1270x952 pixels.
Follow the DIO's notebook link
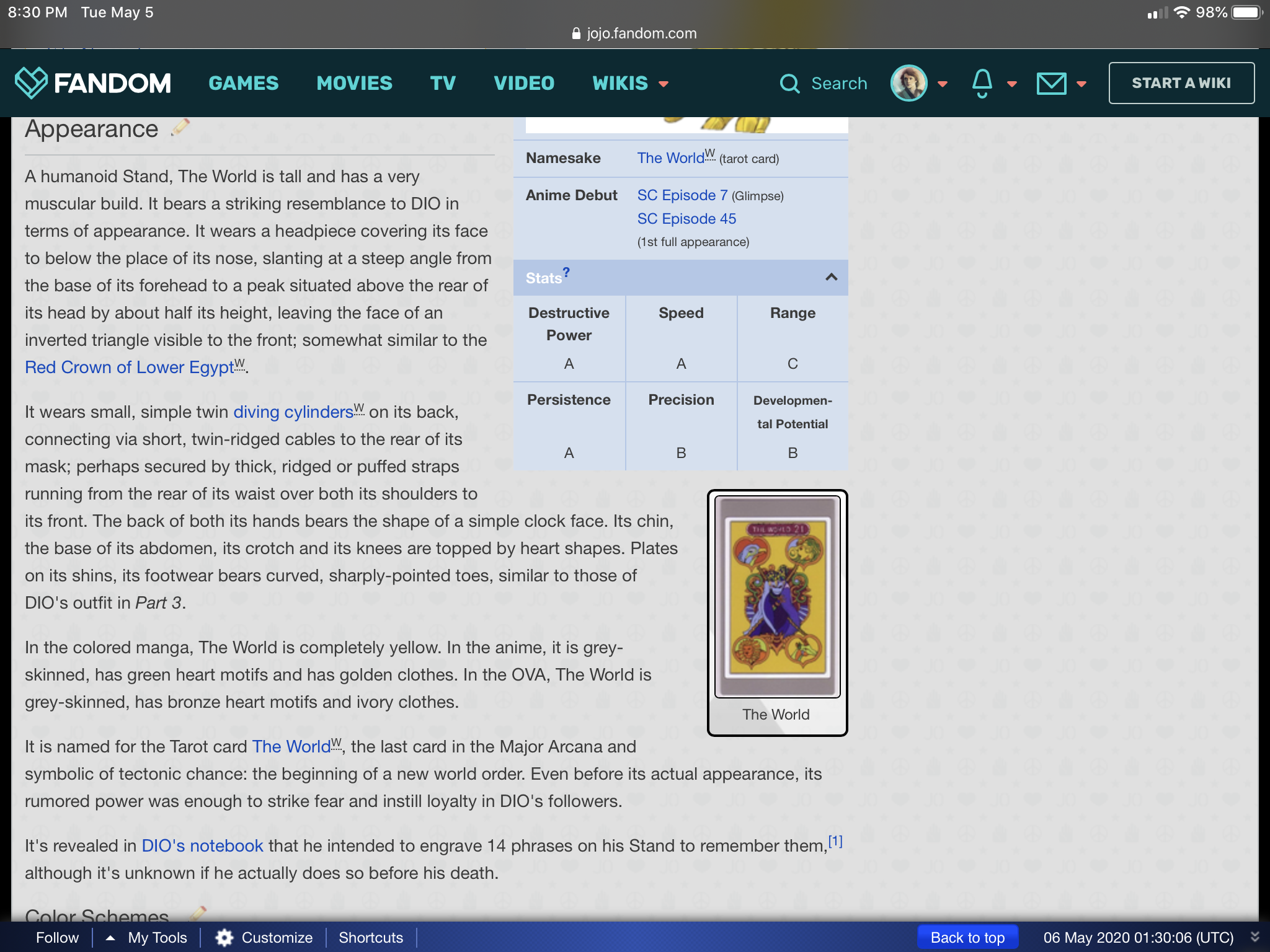(202, 845)
